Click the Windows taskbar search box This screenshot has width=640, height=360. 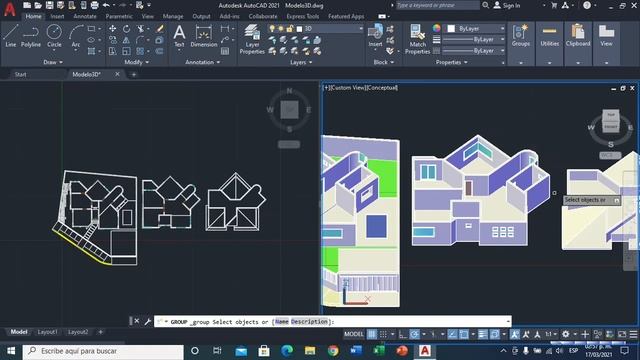click(x=103, y=351)
